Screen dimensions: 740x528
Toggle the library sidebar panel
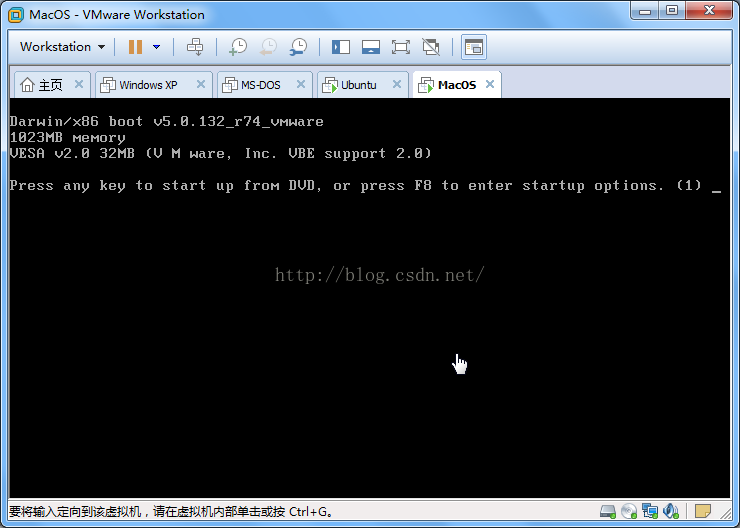pos(341,47)
